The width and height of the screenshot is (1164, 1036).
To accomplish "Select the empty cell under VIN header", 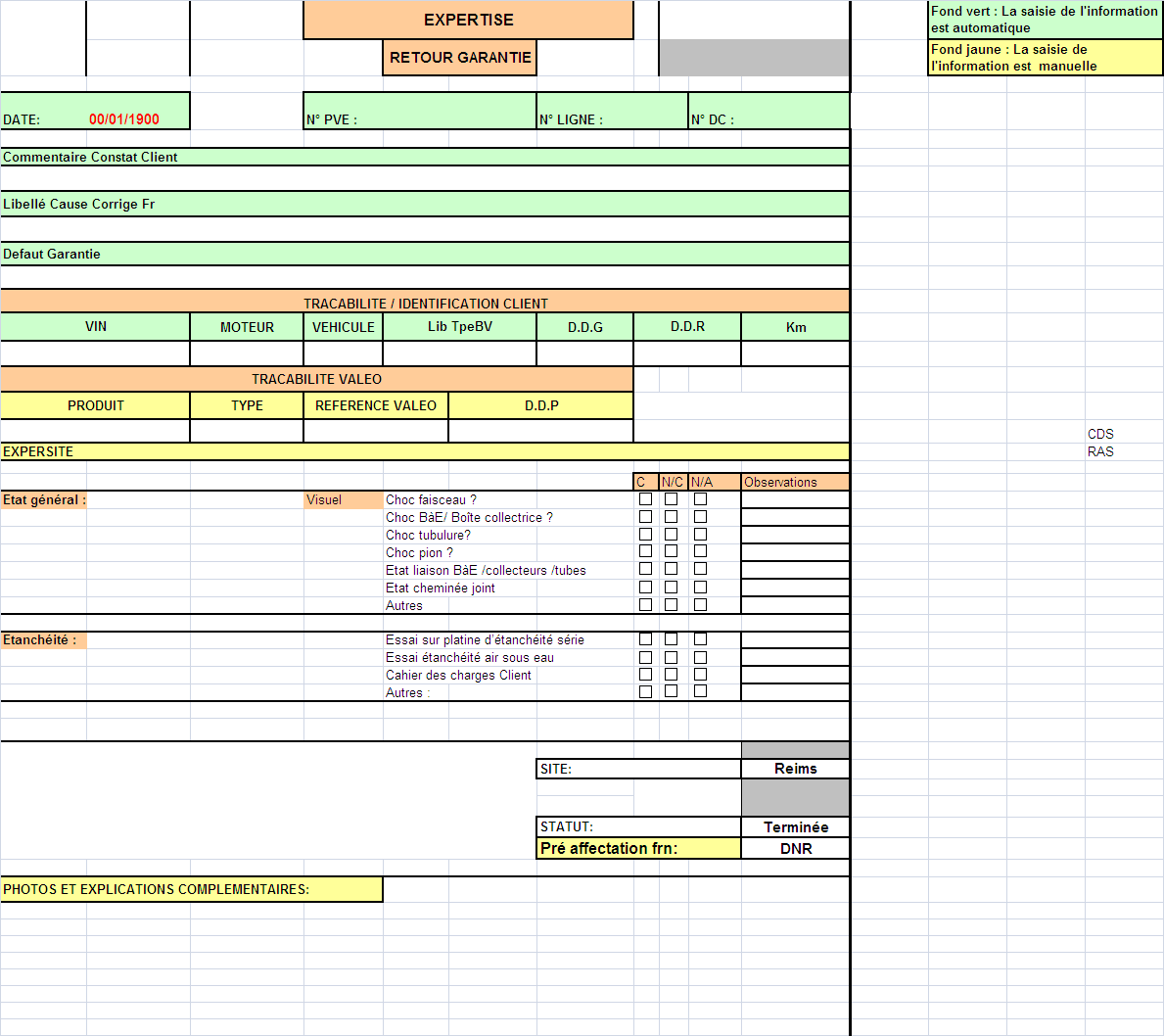I will coord(95,353).
